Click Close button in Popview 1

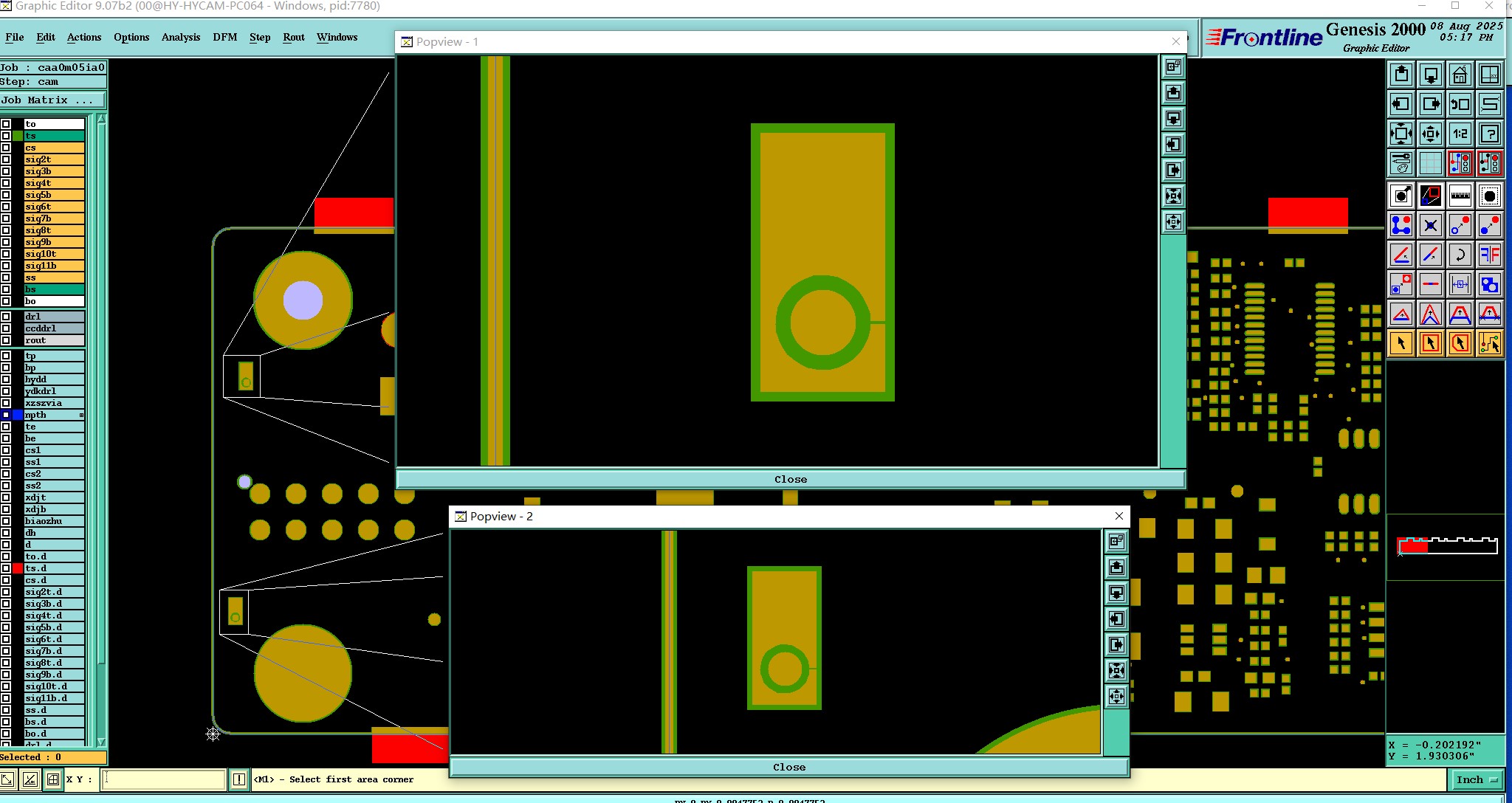coord(790,479)
